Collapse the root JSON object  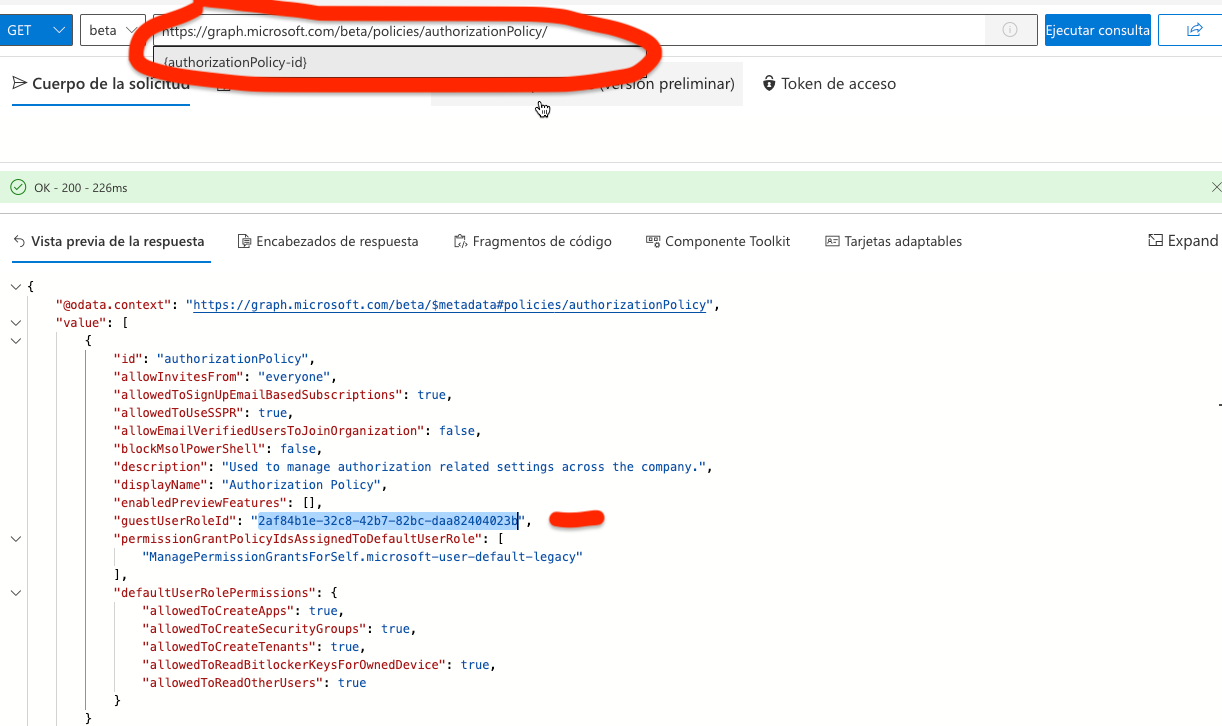tap(15, 287)
